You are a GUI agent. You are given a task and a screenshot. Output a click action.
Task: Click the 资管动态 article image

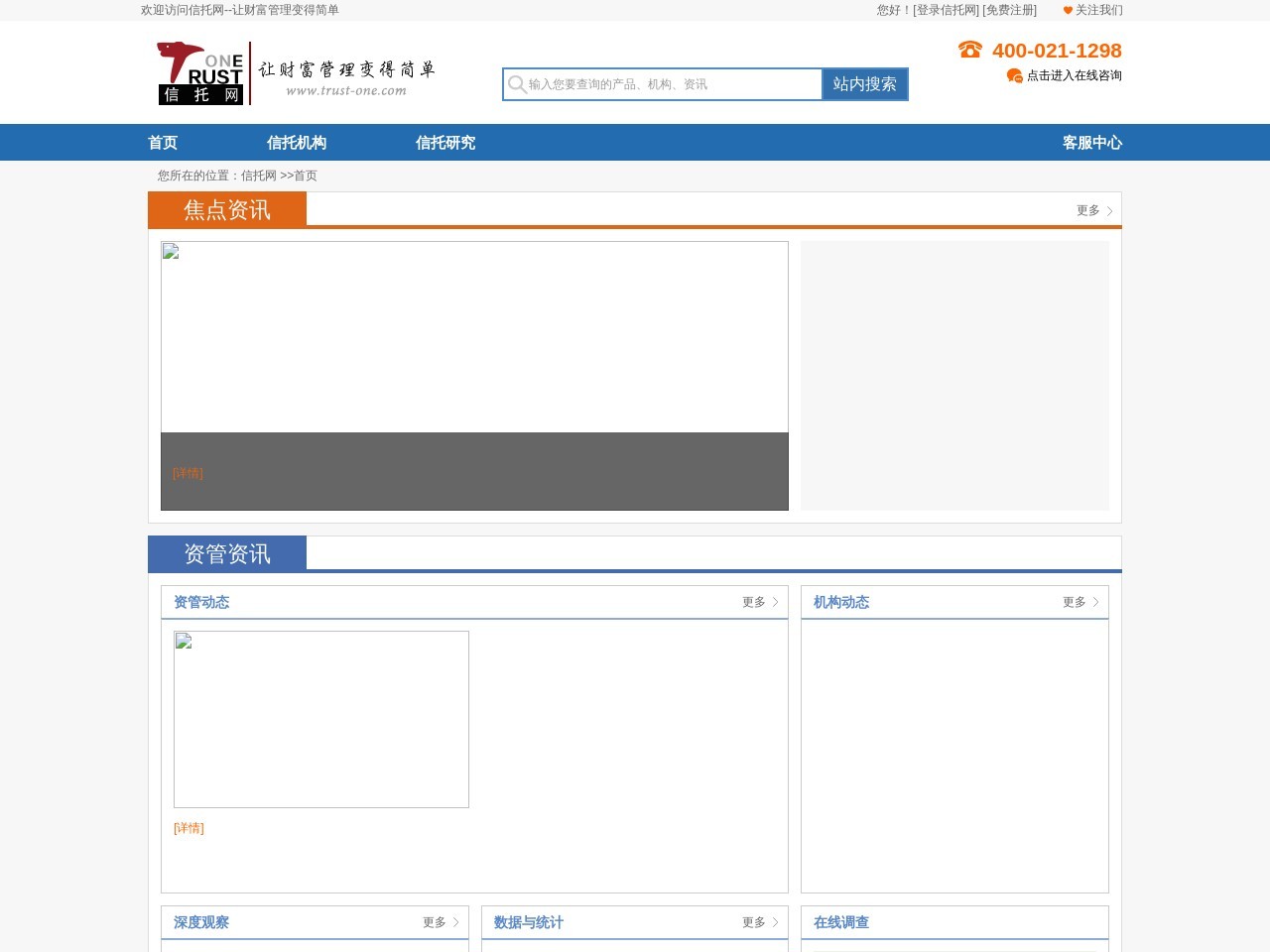click(x=321, y=719)
